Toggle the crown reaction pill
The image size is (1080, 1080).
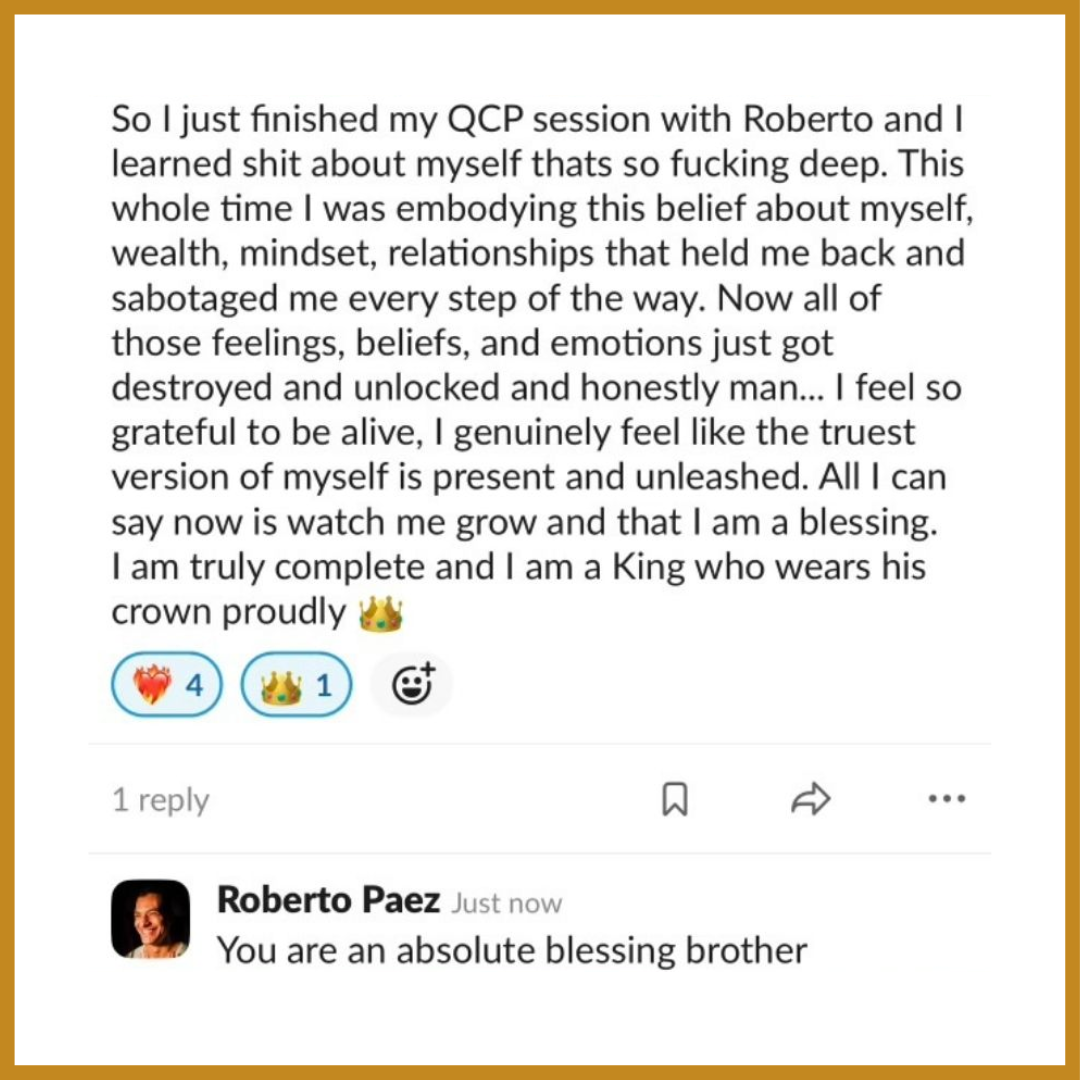tap(296, 686)
